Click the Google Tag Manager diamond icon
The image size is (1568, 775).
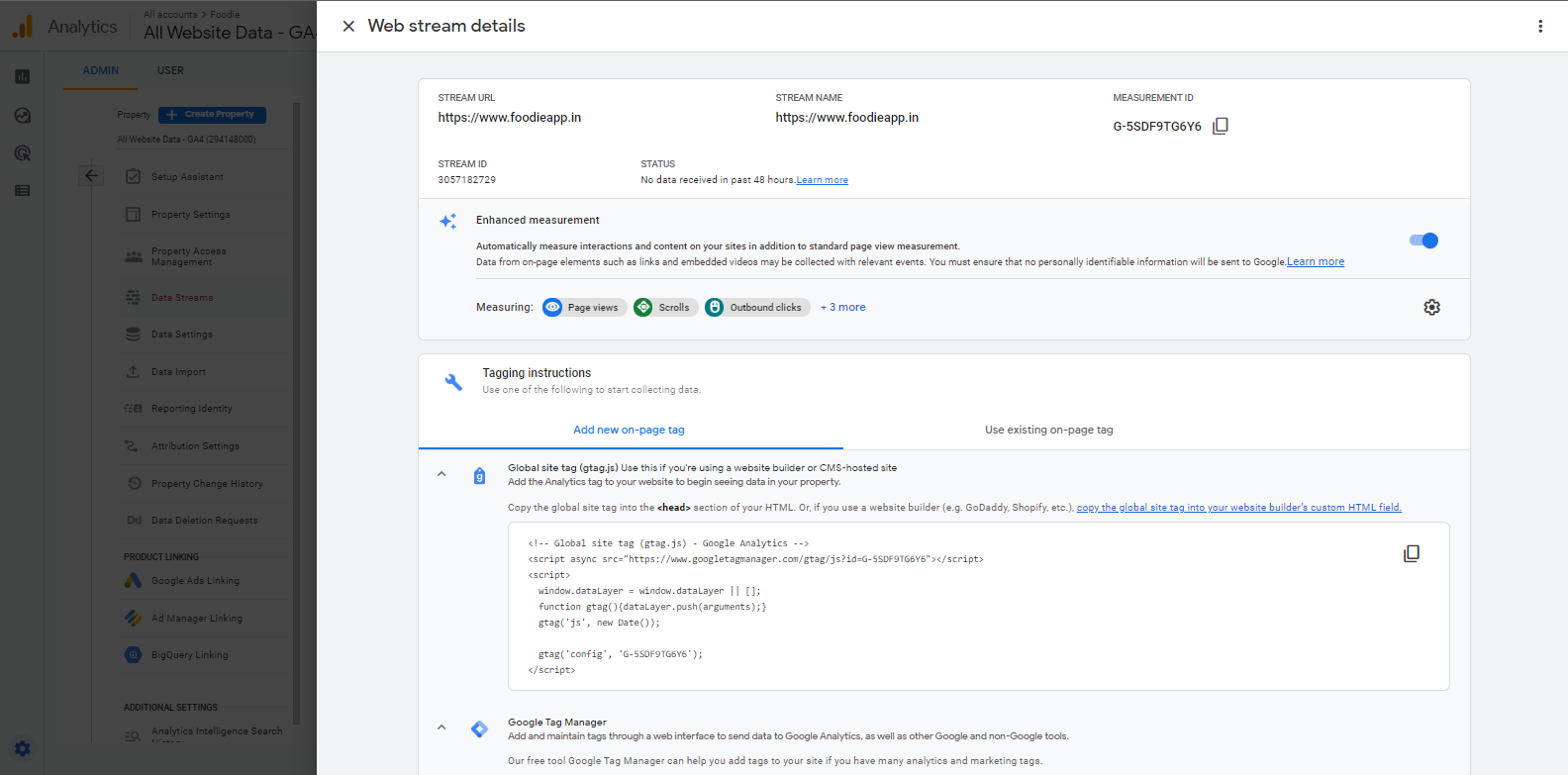(x=479, y=729)
